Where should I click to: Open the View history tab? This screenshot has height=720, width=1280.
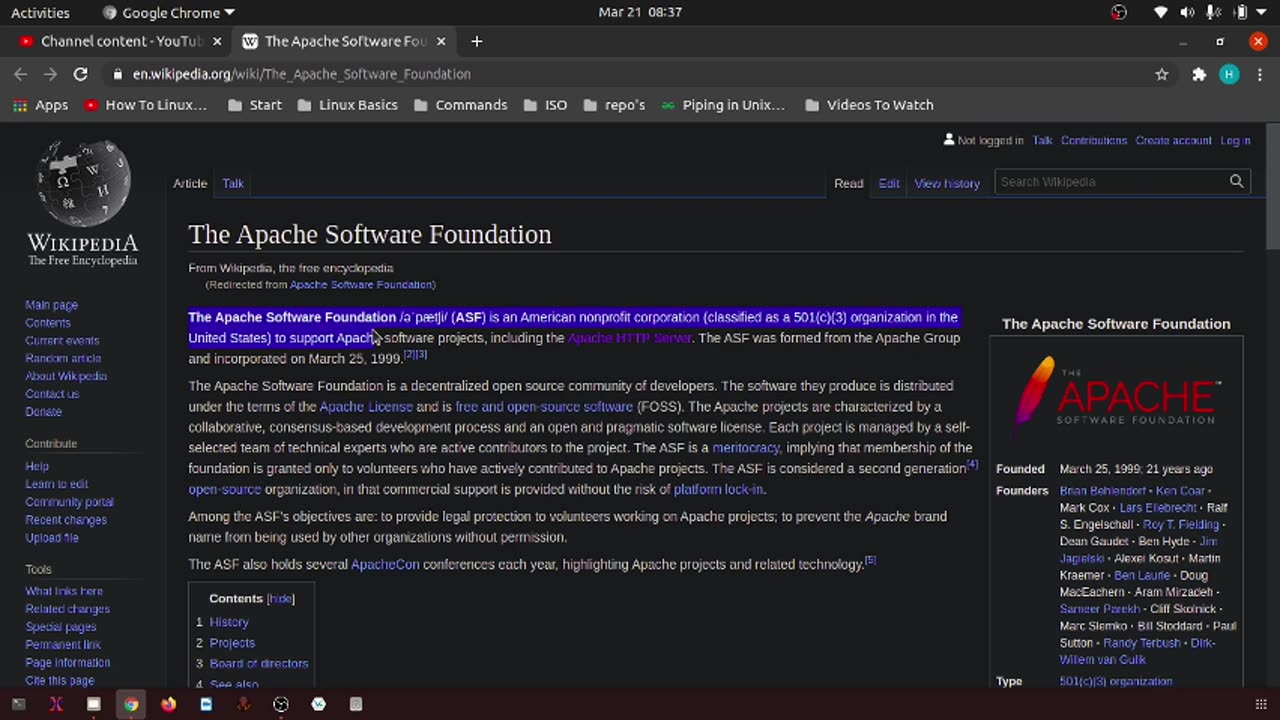(947, 183)
